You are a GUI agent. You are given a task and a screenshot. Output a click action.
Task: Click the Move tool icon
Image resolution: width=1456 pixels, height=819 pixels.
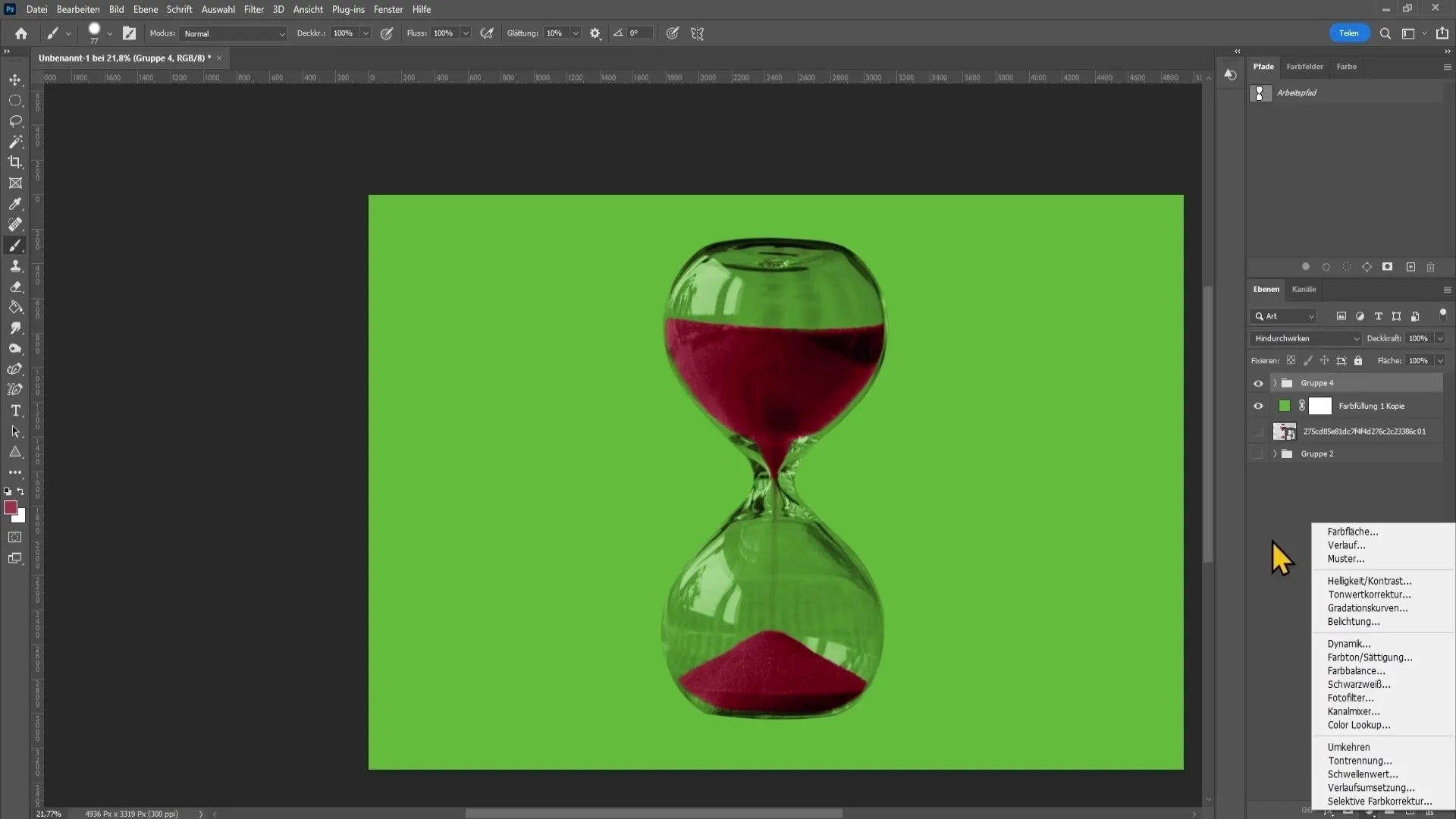pos(15,79)
